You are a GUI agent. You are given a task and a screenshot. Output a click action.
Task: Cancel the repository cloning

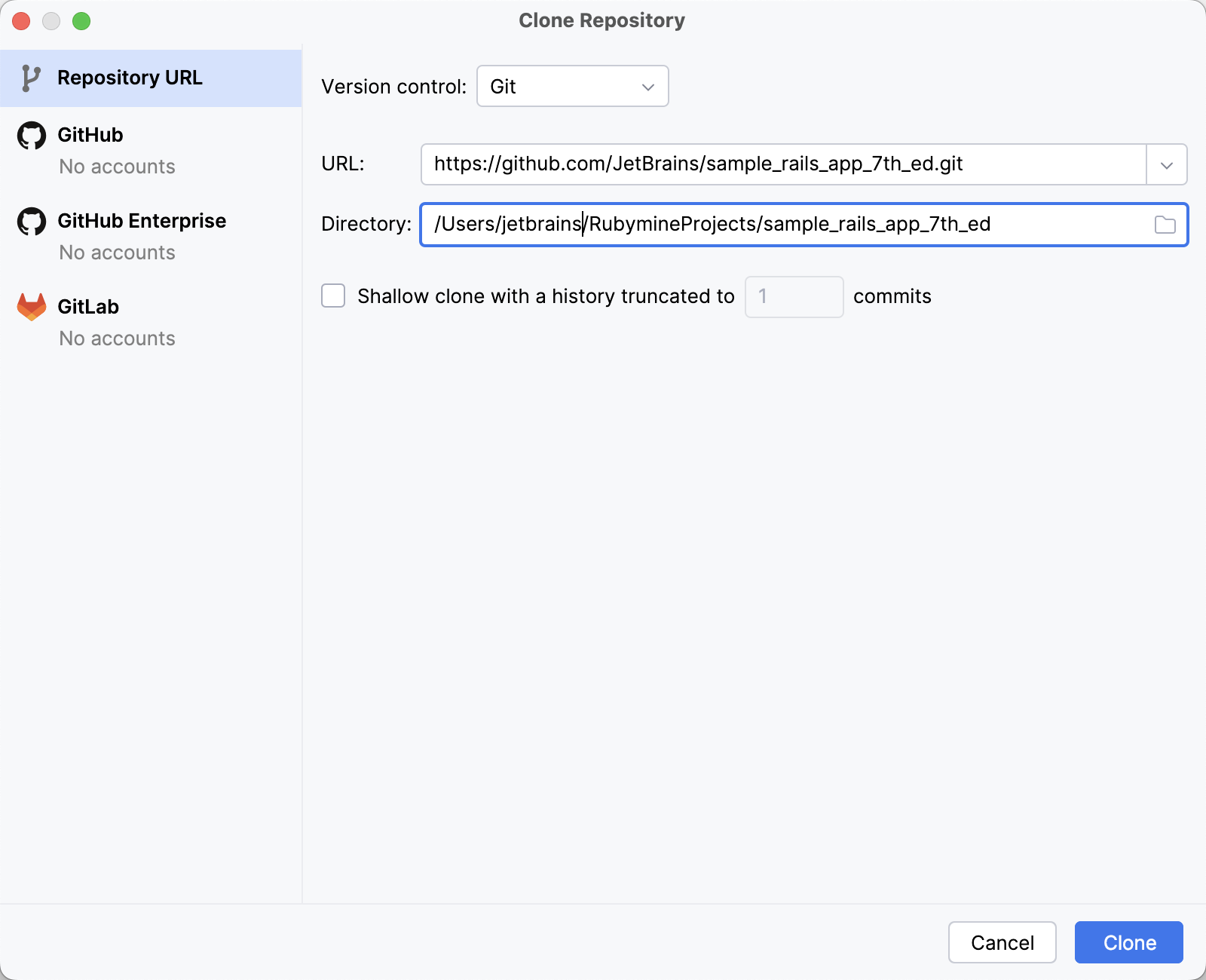1002,942
